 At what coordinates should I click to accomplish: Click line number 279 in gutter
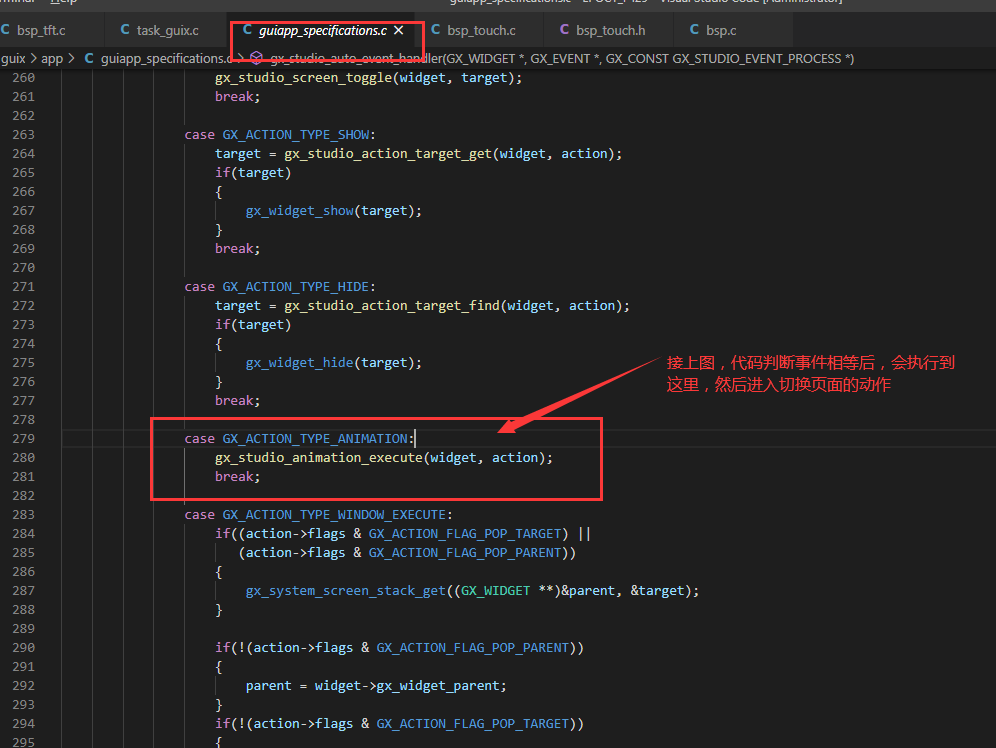(24, 439)
